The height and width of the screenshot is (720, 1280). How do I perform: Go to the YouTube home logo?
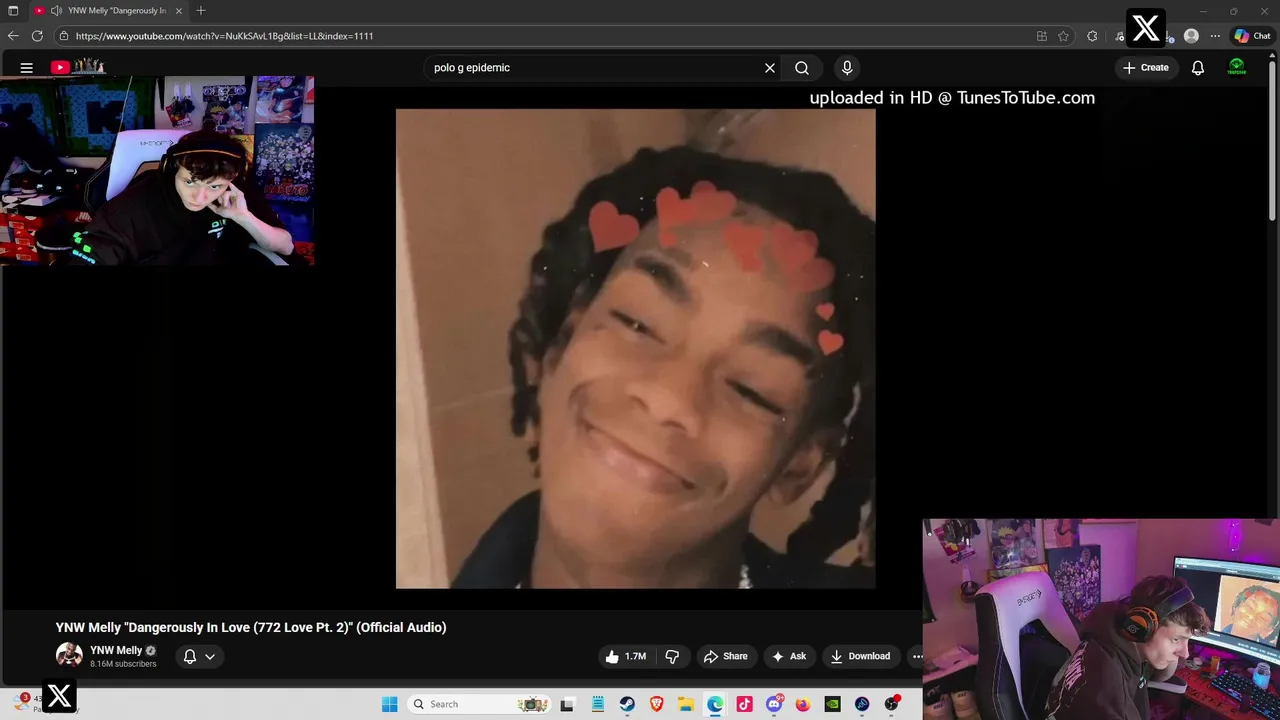(78, 67)
